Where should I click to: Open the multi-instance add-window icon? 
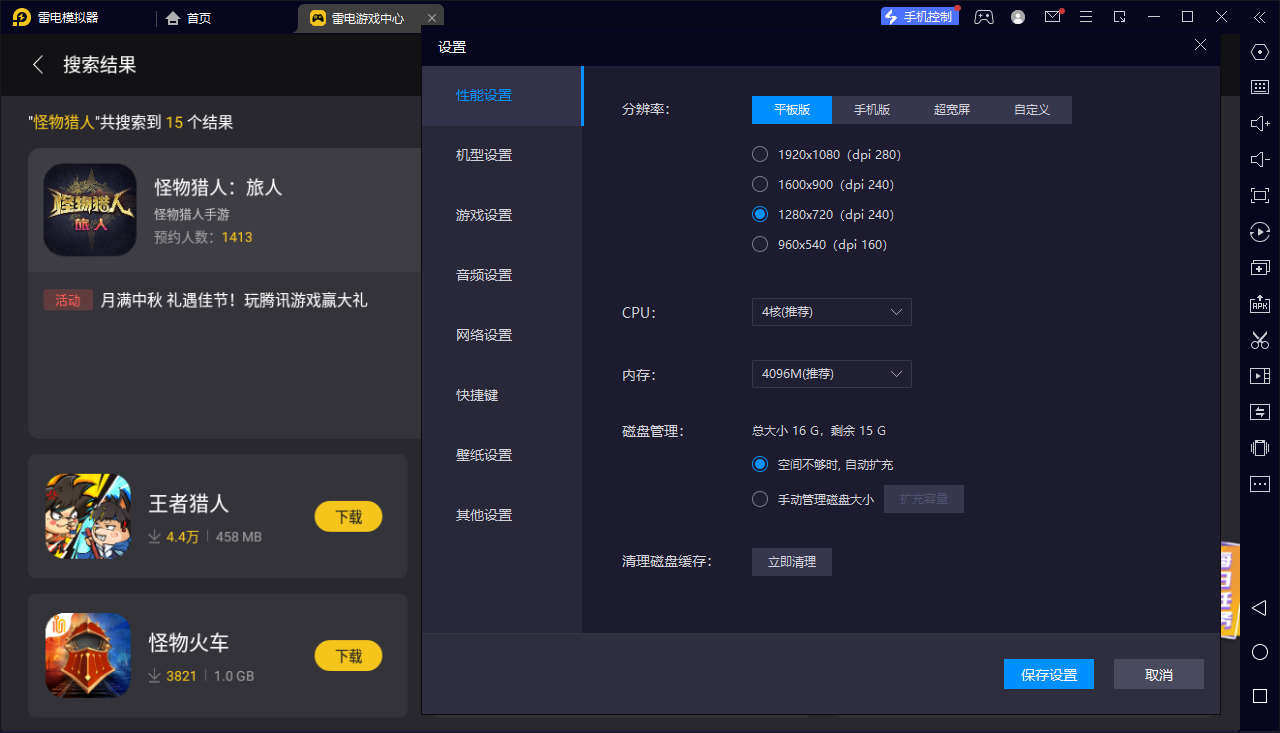(1260, 268)
